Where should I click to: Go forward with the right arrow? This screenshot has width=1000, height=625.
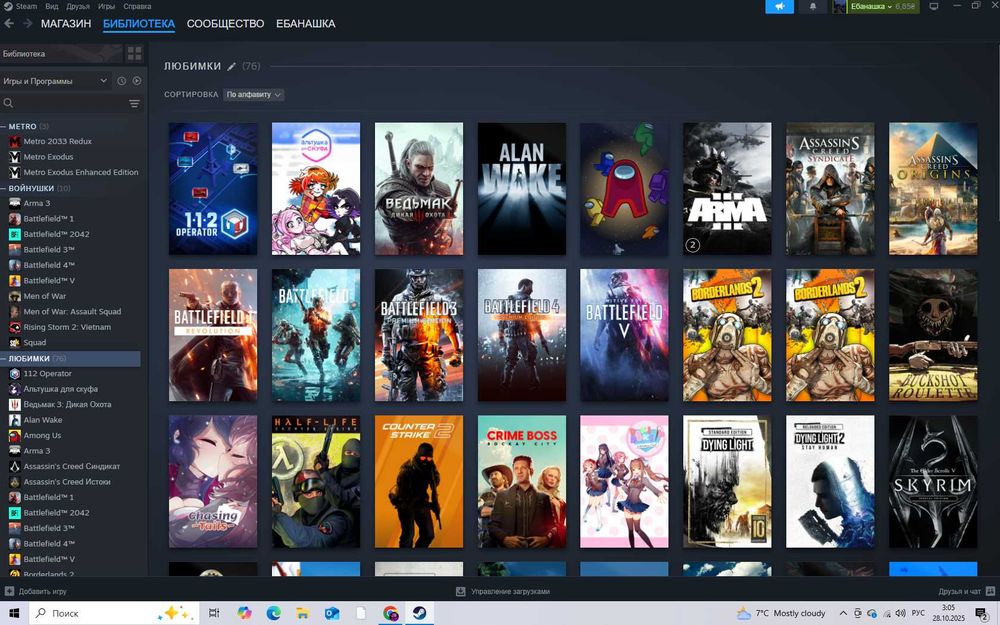tap(27, 24)
